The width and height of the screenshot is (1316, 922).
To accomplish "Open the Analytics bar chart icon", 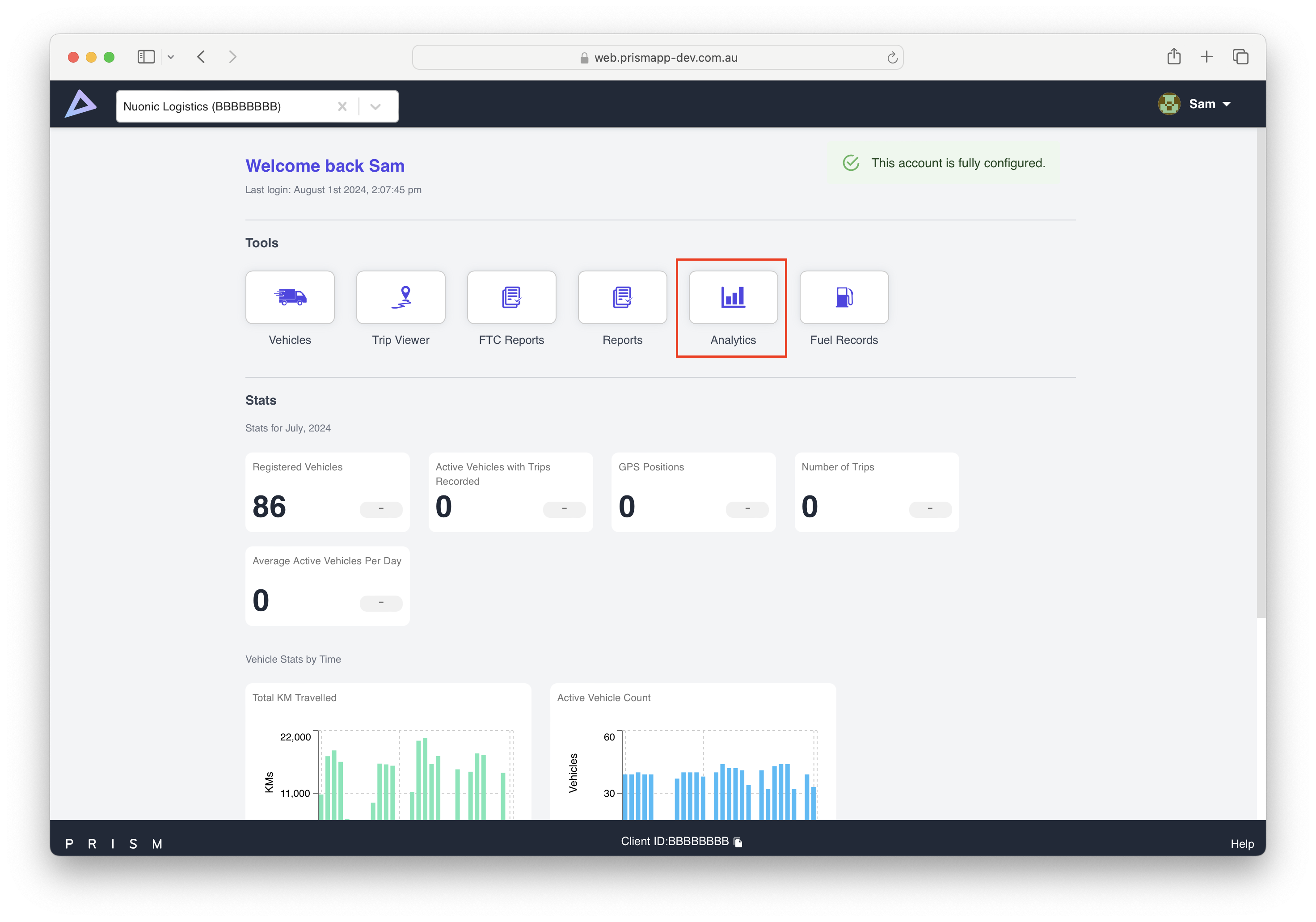I will click(733, 297).
